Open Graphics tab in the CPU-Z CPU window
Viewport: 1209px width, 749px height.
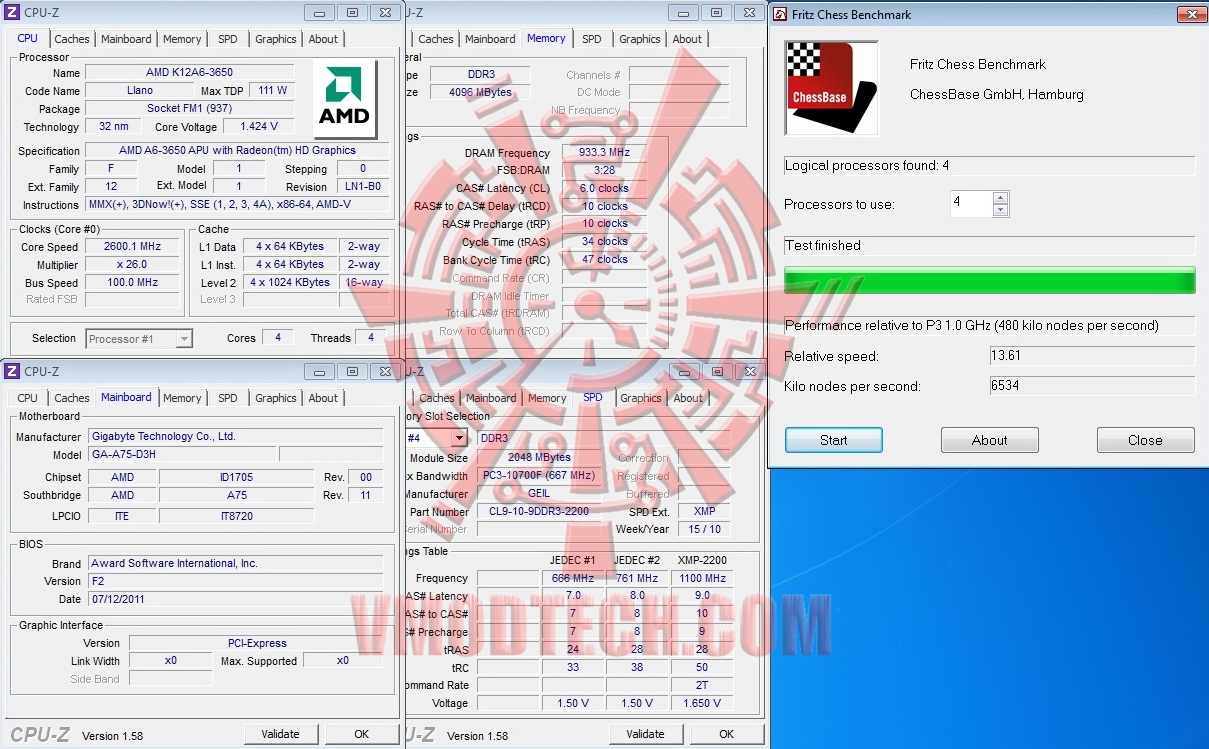pyautogui.click(x=276, y=39)
